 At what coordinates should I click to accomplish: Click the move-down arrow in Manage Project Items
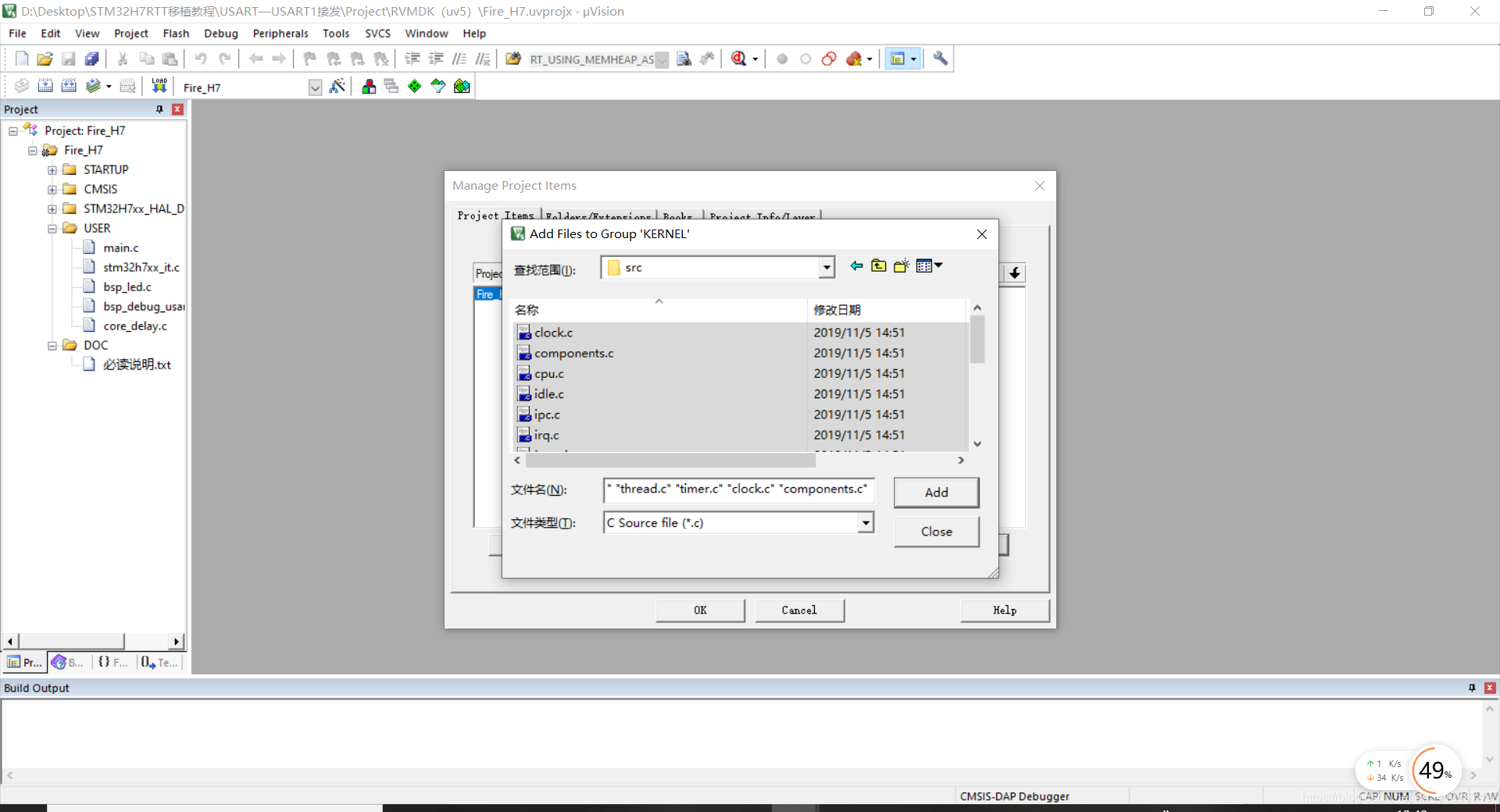(x=1014, y=272)
